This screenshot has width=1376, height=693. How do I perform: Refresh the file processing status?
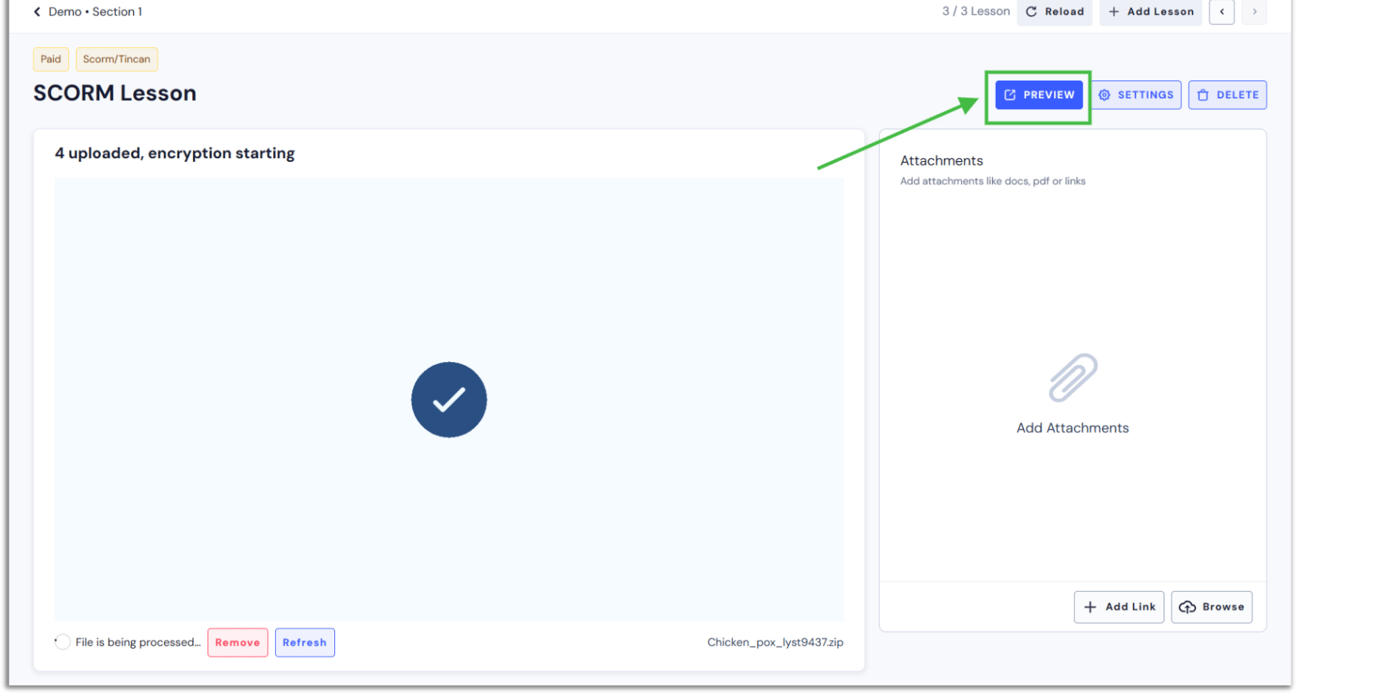coord(305,642)
